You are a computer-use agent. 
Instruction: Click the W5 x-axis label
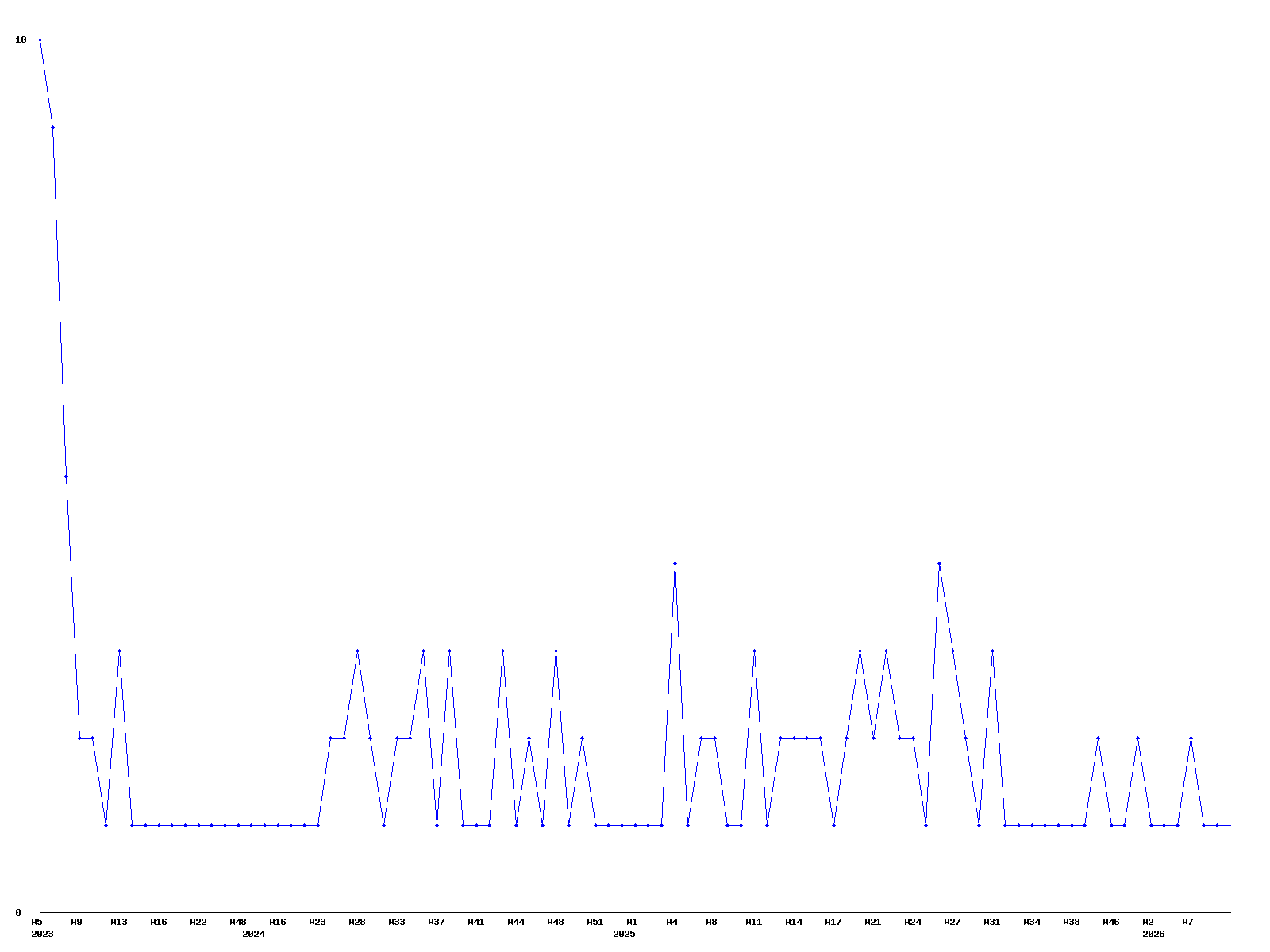pyautogui.click(x=37, y=922)
